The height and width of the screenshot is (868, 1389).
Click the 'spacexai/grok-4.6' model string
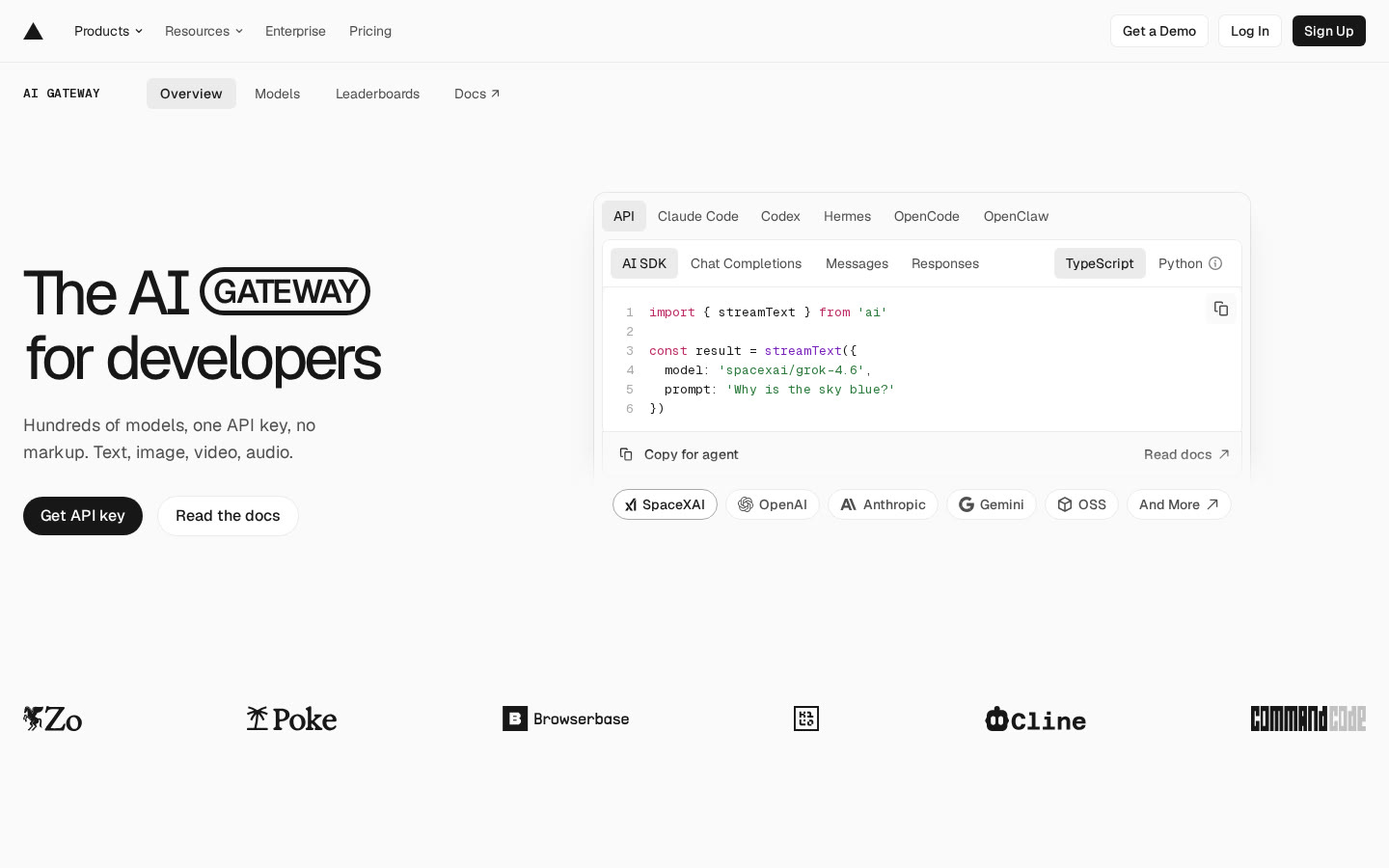click(x=791, y=370)
